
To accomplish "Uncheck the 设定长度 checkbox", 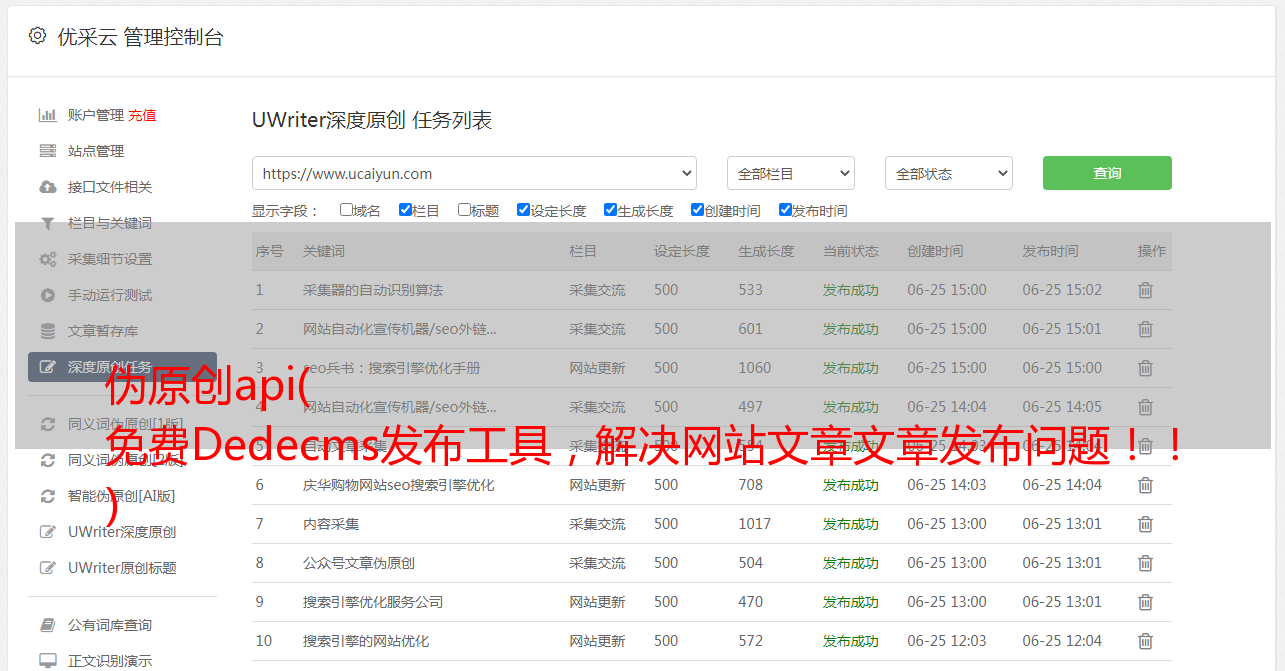I will (x=523, y=210).
